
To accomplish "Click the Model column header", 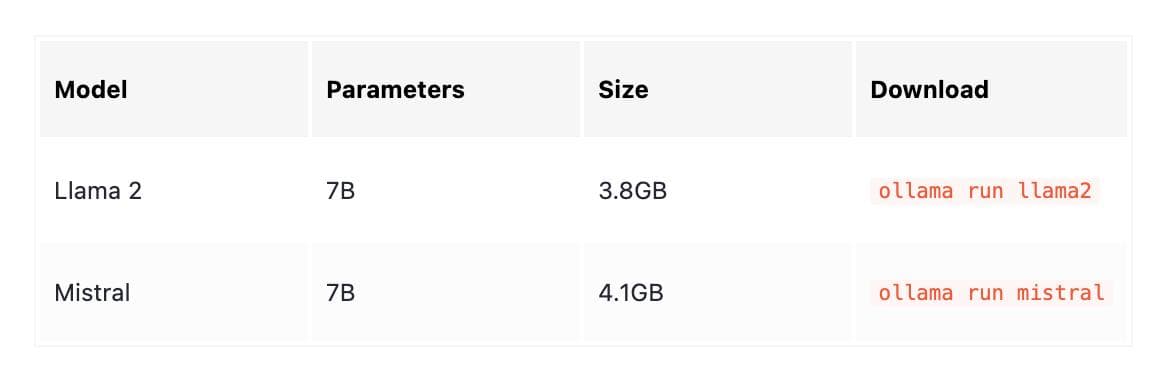I will [91, 89].
